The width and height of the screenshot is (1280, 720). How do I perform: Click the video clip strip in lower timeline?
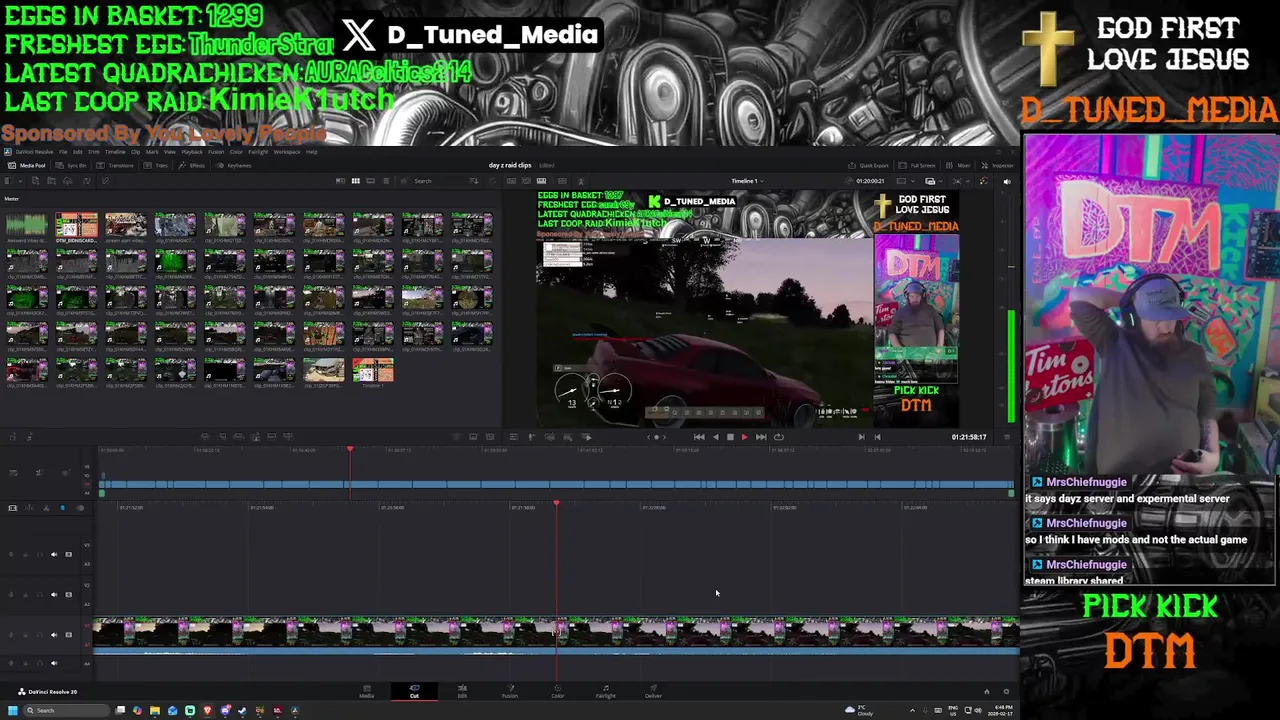[x=556, y=632]
